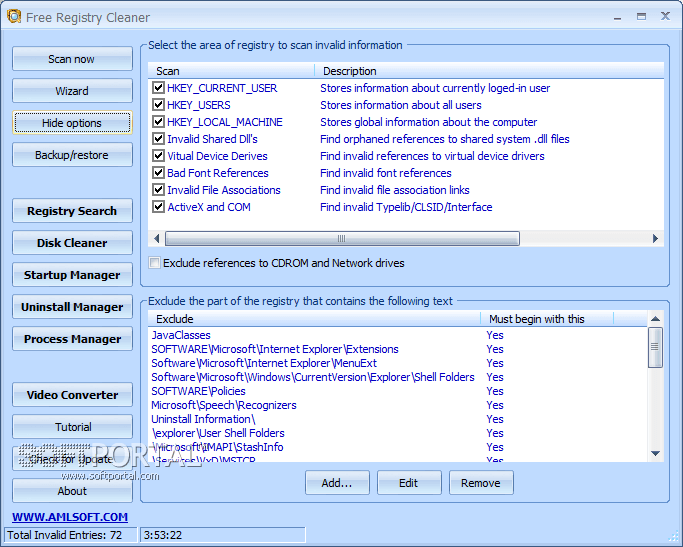Visit the WWW.AMLSOFT.COM link
The image size is (683, 547).
pos(70,517)
